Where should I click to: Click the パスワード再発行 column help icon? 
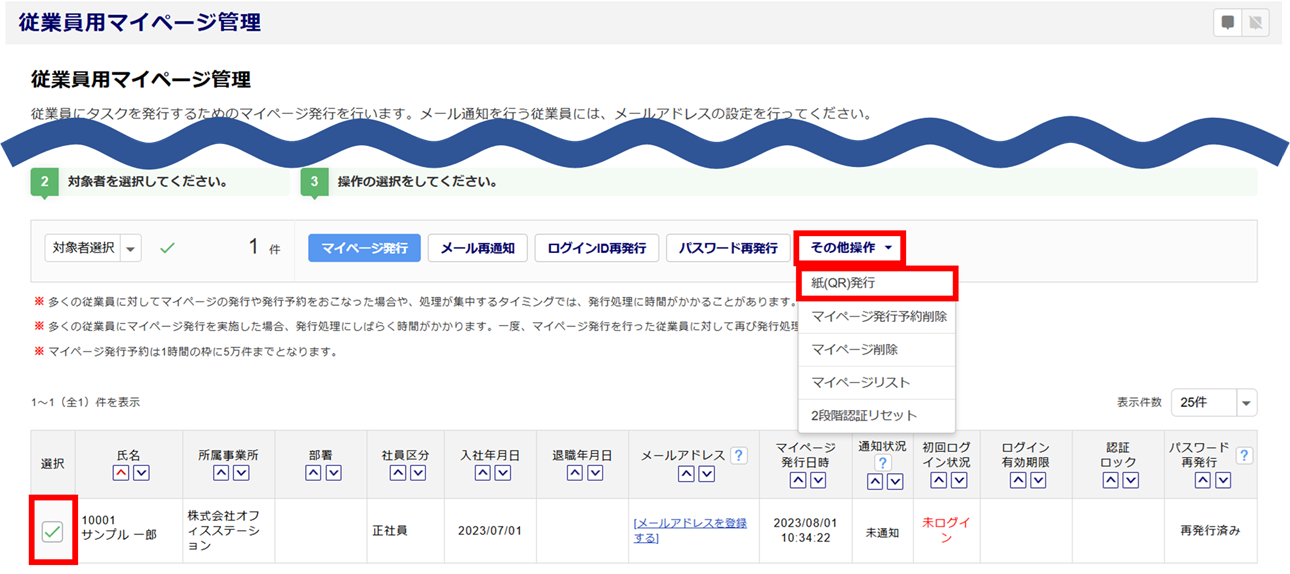coord(1244,456)
